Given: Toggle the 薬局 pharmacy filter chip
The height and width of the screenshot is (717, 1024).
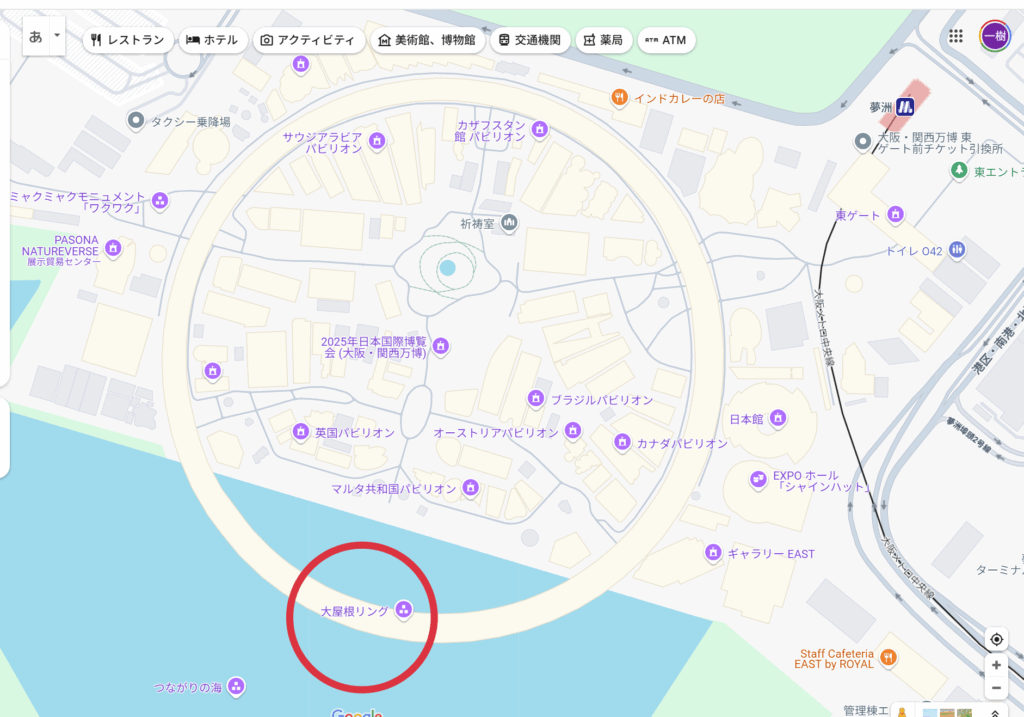Looking at the screenshot, I should pyautogui.click(x=603, y=40).
